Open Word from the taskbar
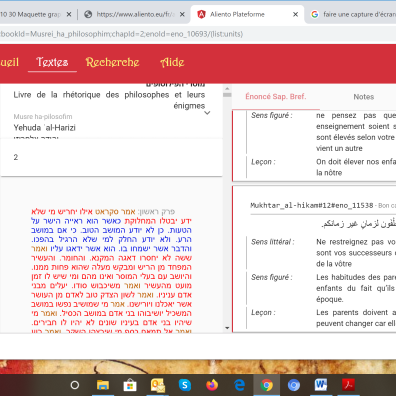Screen dimensions: 396x396 [x=321, y=385]
